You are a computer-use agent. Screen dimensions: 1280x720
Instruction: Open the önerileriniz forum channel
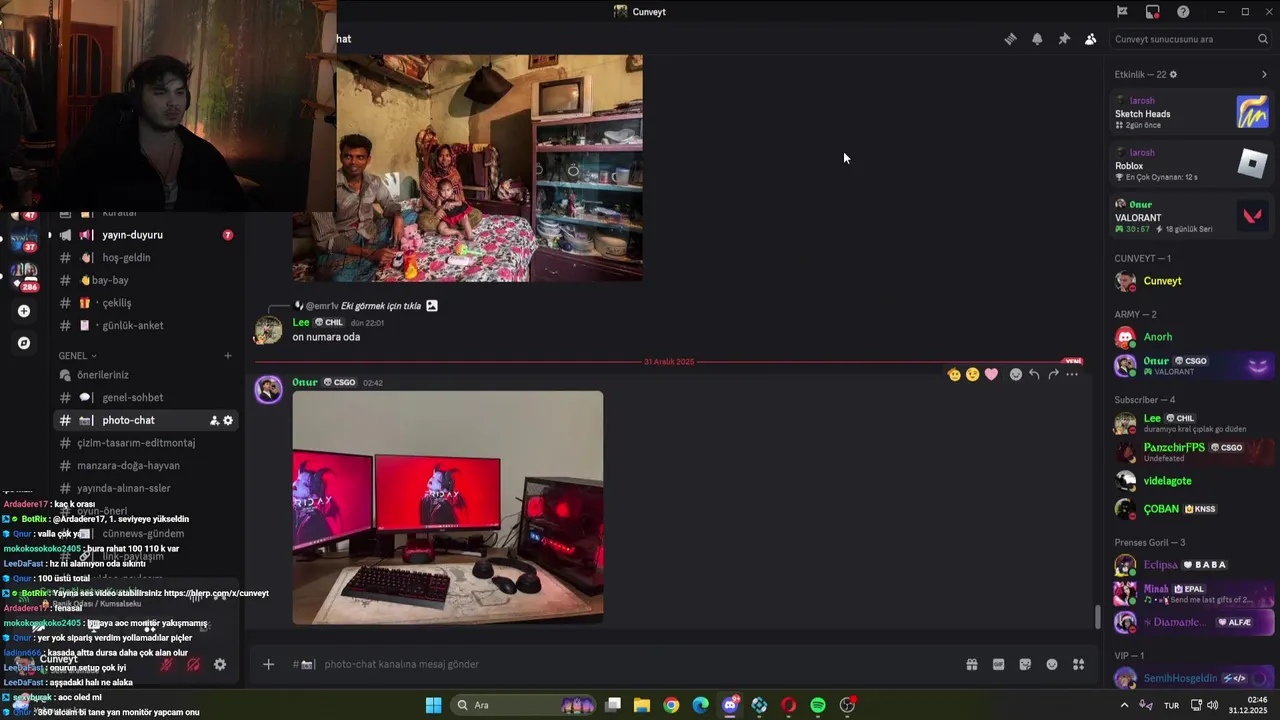[147, 375]
